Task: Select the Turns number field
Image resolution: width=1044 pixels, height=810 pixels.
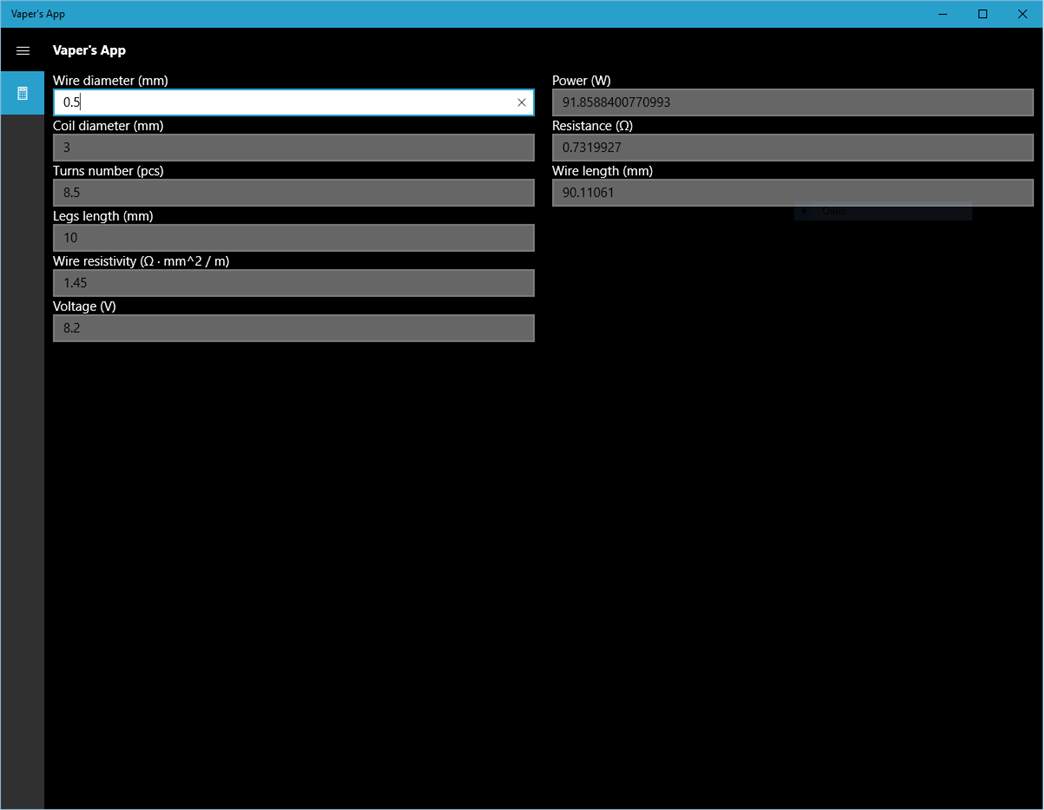Action: tap(294, 193)
